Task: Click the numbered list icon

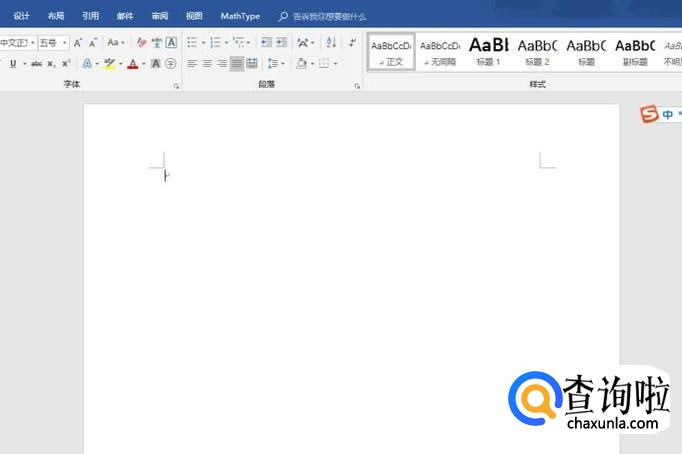Action: point(215,42)
